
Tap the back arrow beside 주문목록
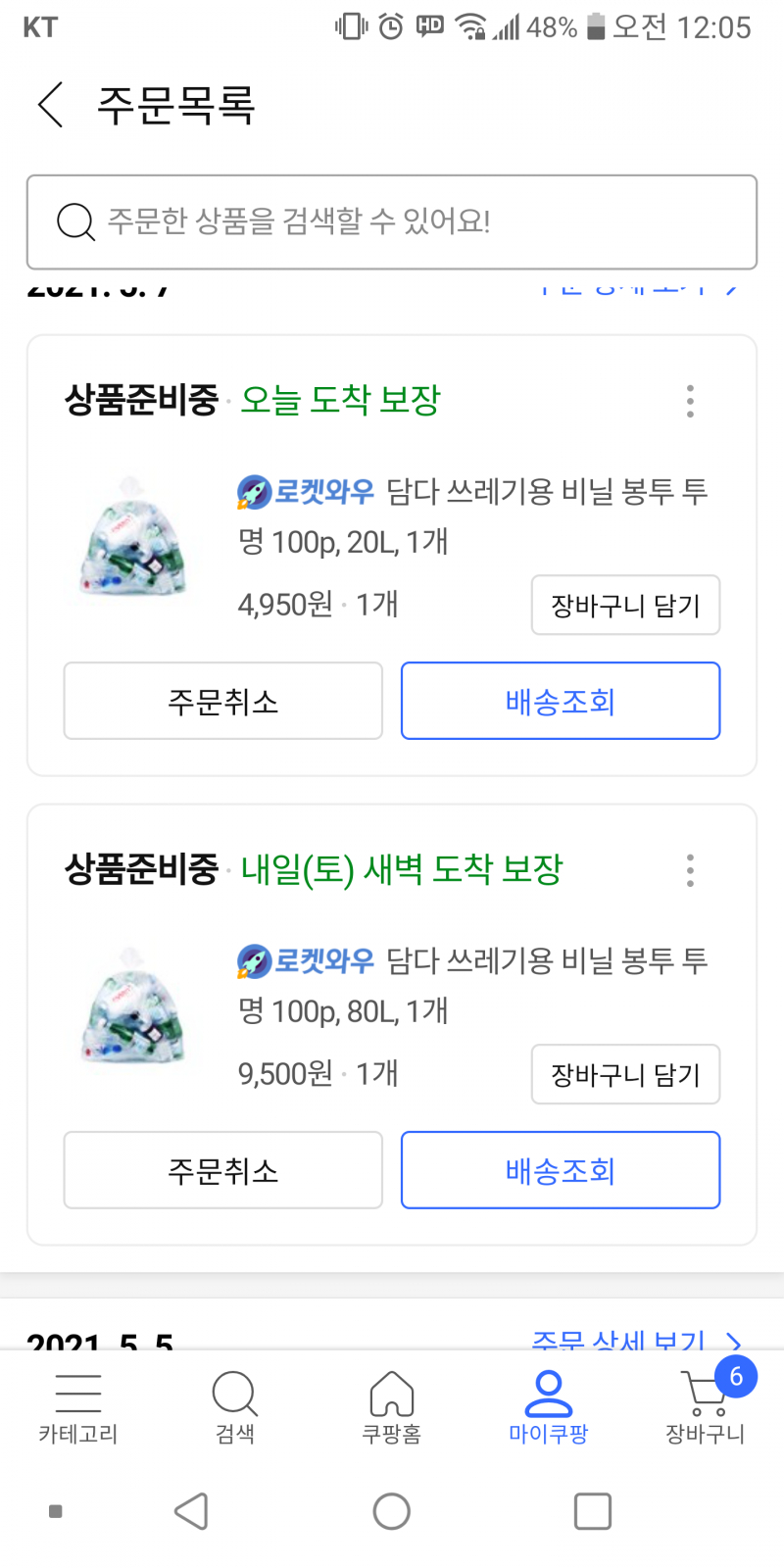(x=51, y=105)
